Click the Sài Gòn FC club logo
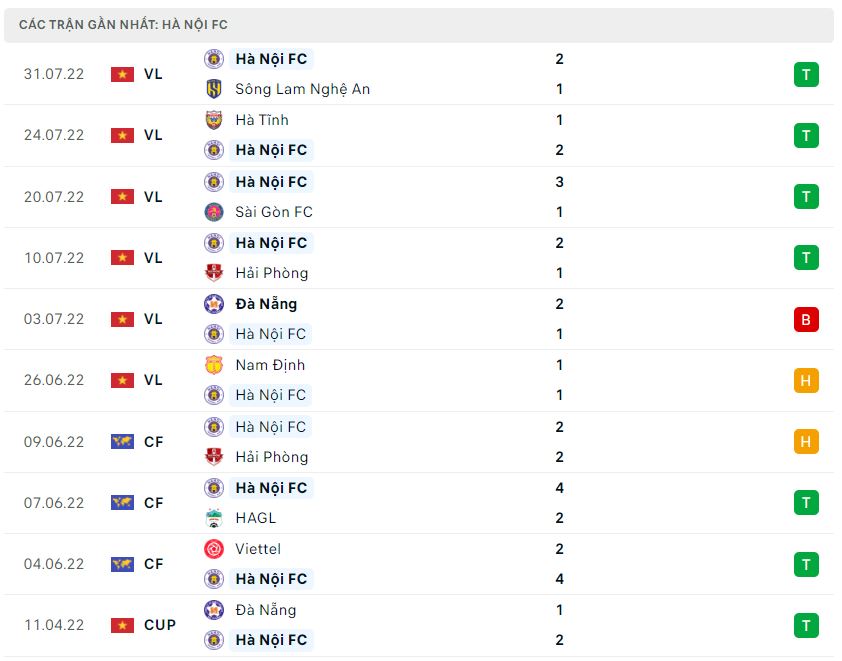The height and width of the screenshot is (661, 842). coord(214,212)
